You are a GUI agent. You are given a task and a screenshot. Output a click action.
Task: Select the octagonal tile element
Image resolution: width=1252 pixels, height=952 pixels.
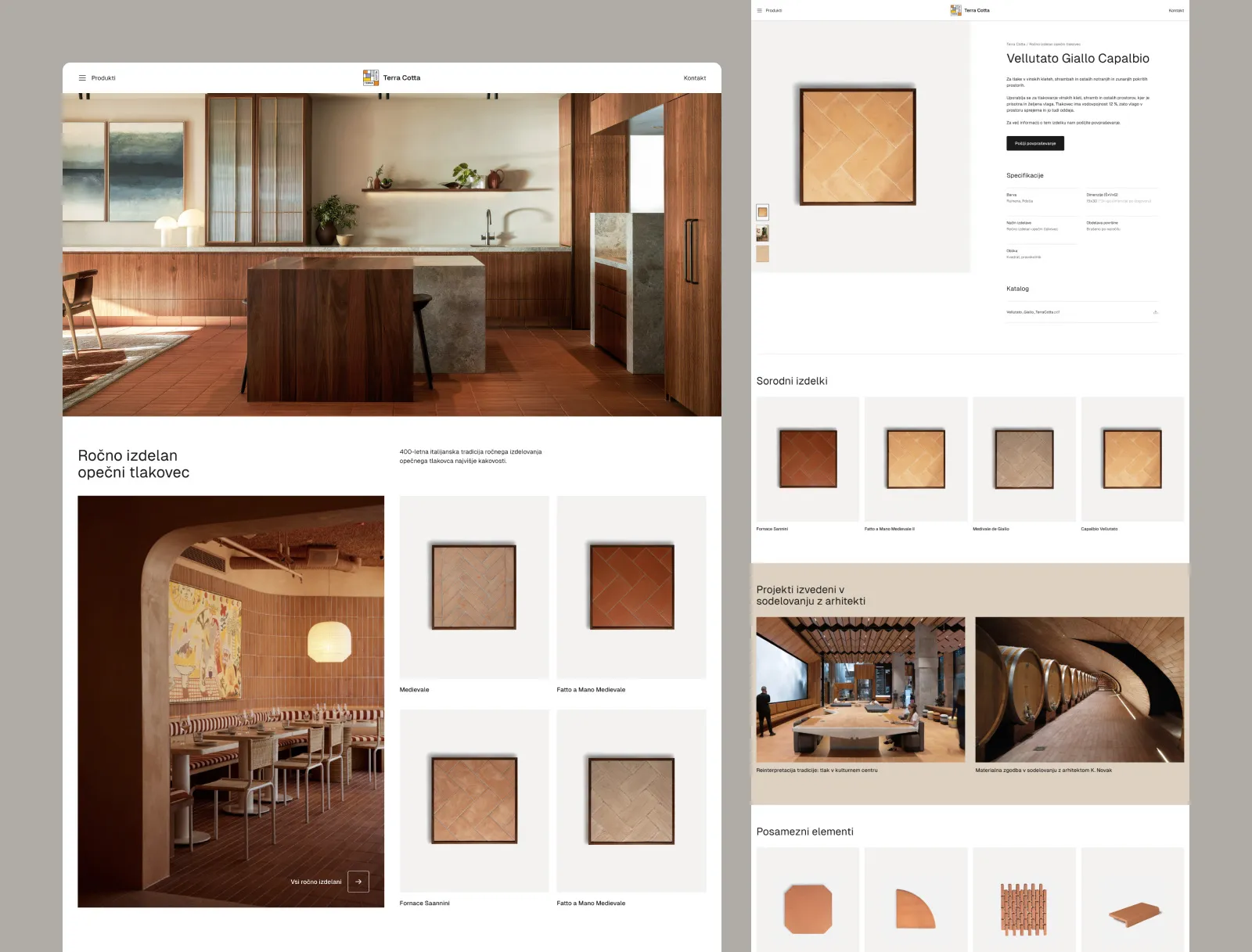[808, 909]
